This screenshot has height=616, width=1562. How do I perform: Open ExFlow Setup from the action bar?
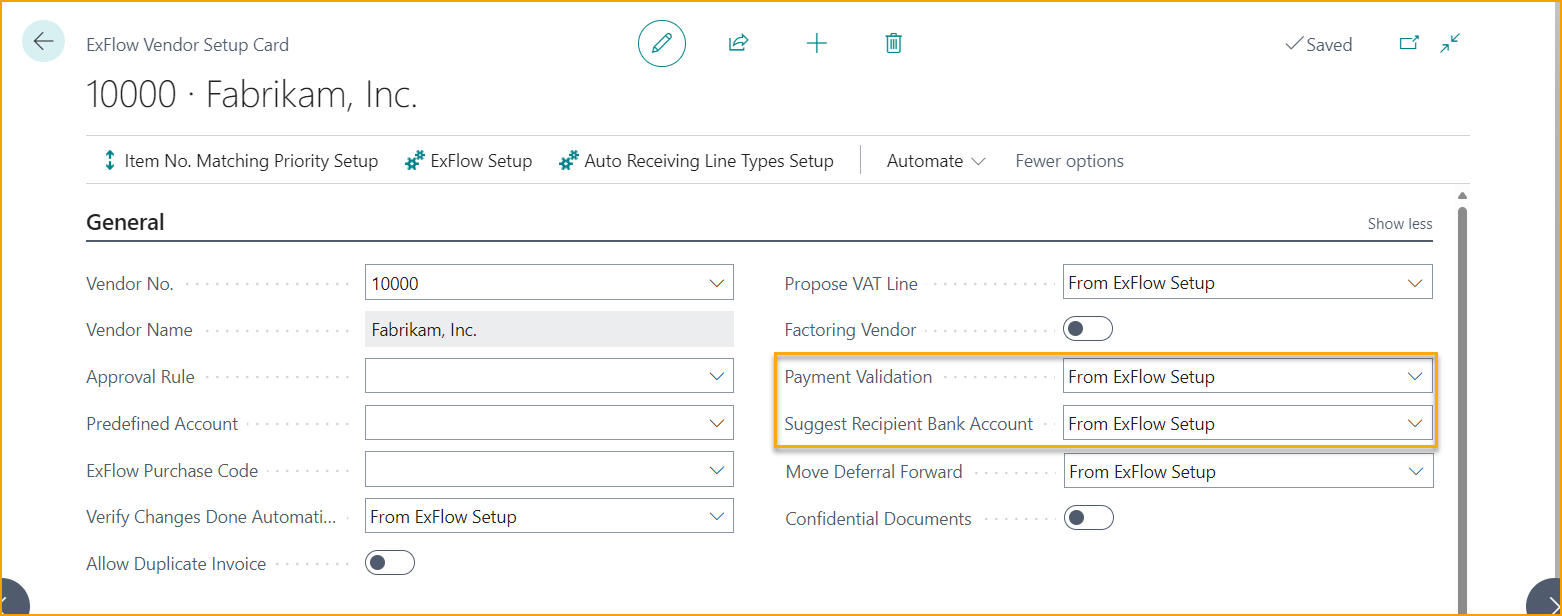click(468, 160)
